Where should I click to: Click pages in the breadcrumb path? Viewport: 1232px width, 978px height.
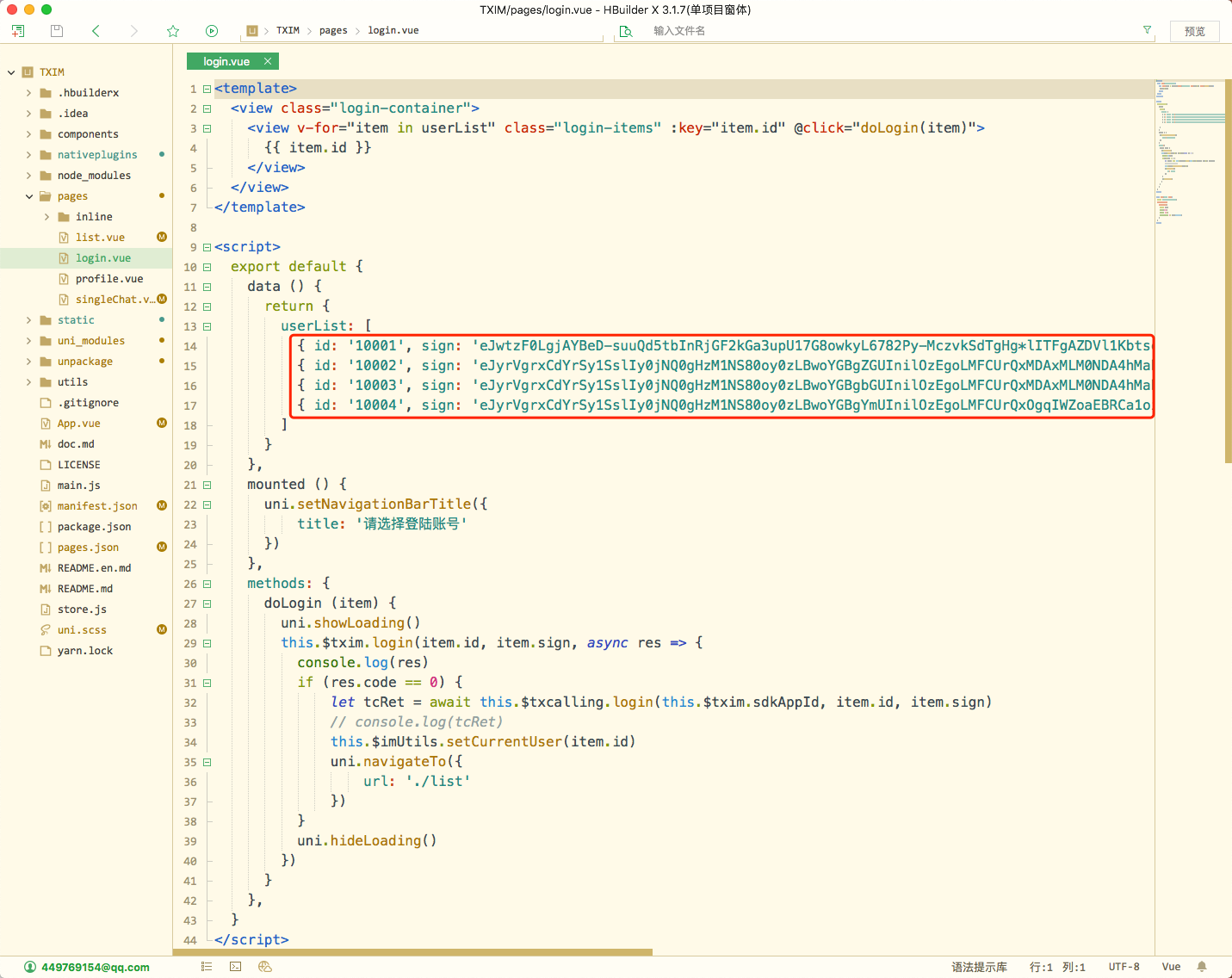pyautogui.click(x=333, y=30)
